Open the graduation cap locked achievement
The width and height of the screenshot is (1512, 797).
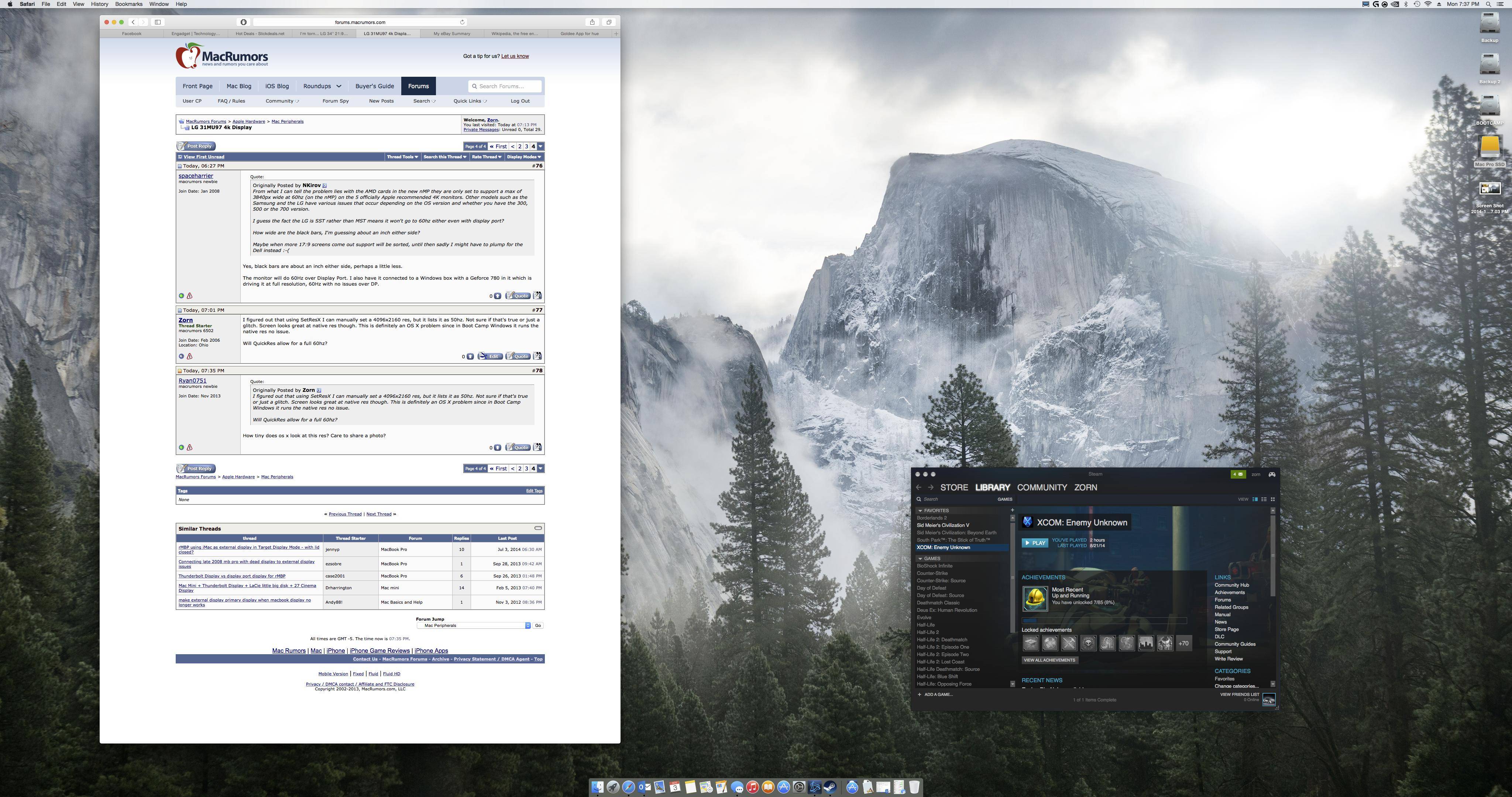click(x=1031, y=643)
